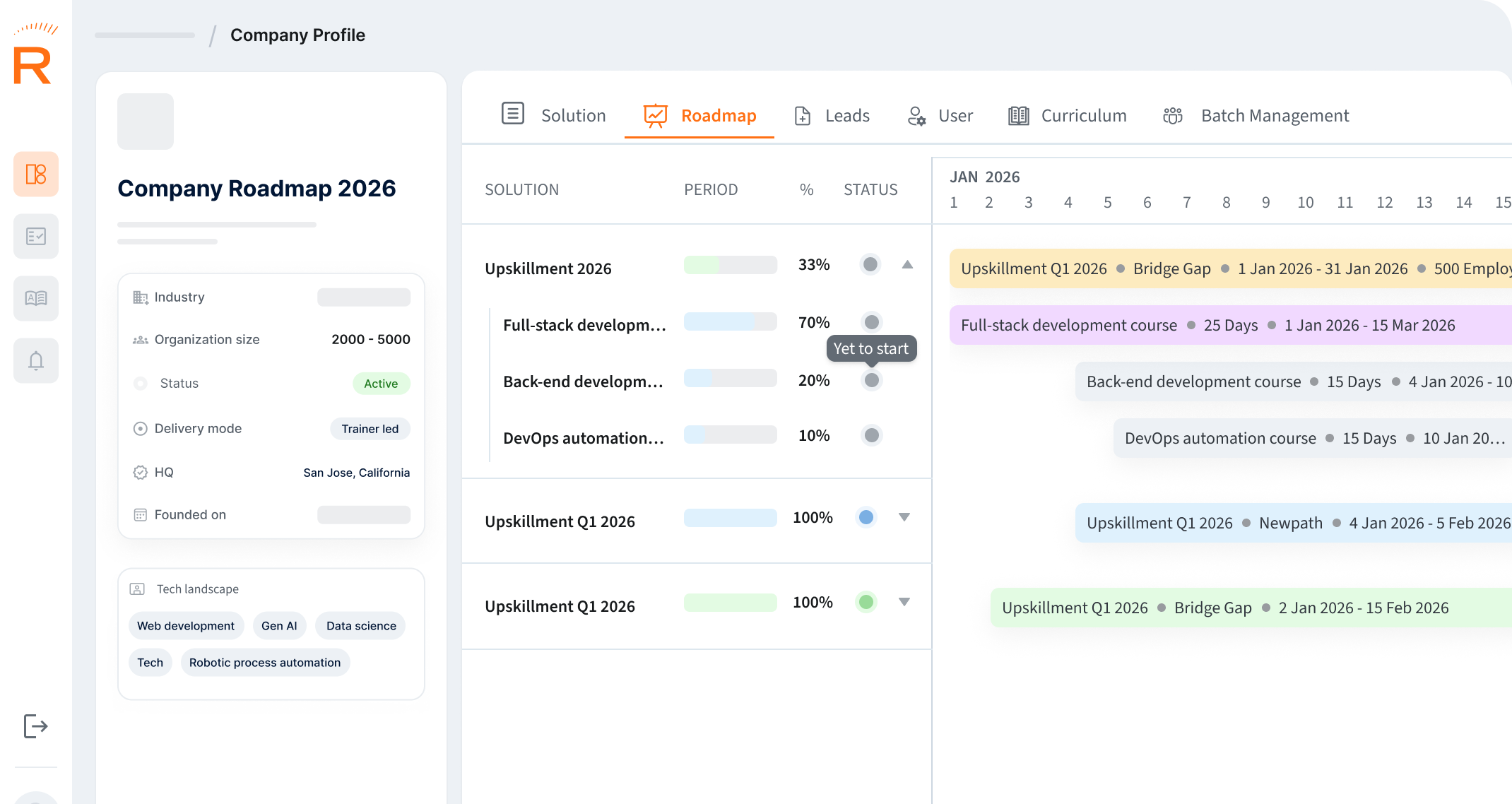
Task: Open the book reader sidebar icon
Action: (x=36, y=298)
